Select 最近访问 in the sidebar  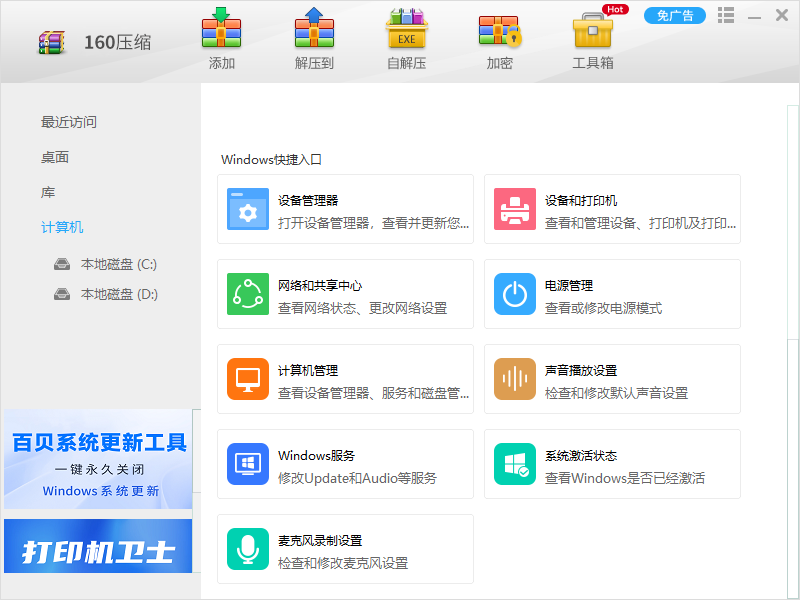[69, 122]
